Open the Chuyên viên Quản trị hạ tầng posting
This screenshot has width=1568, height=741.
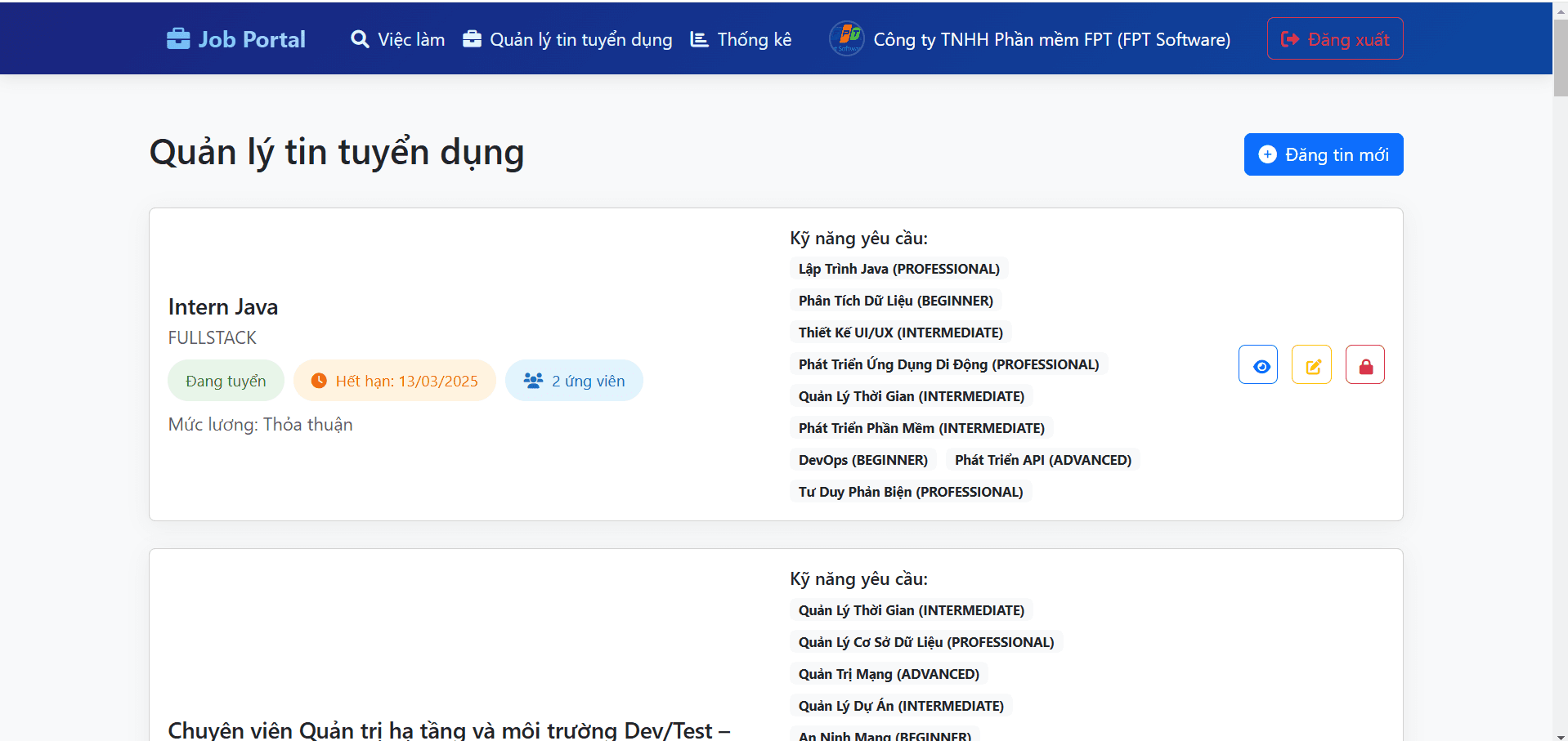click(450, 730)
